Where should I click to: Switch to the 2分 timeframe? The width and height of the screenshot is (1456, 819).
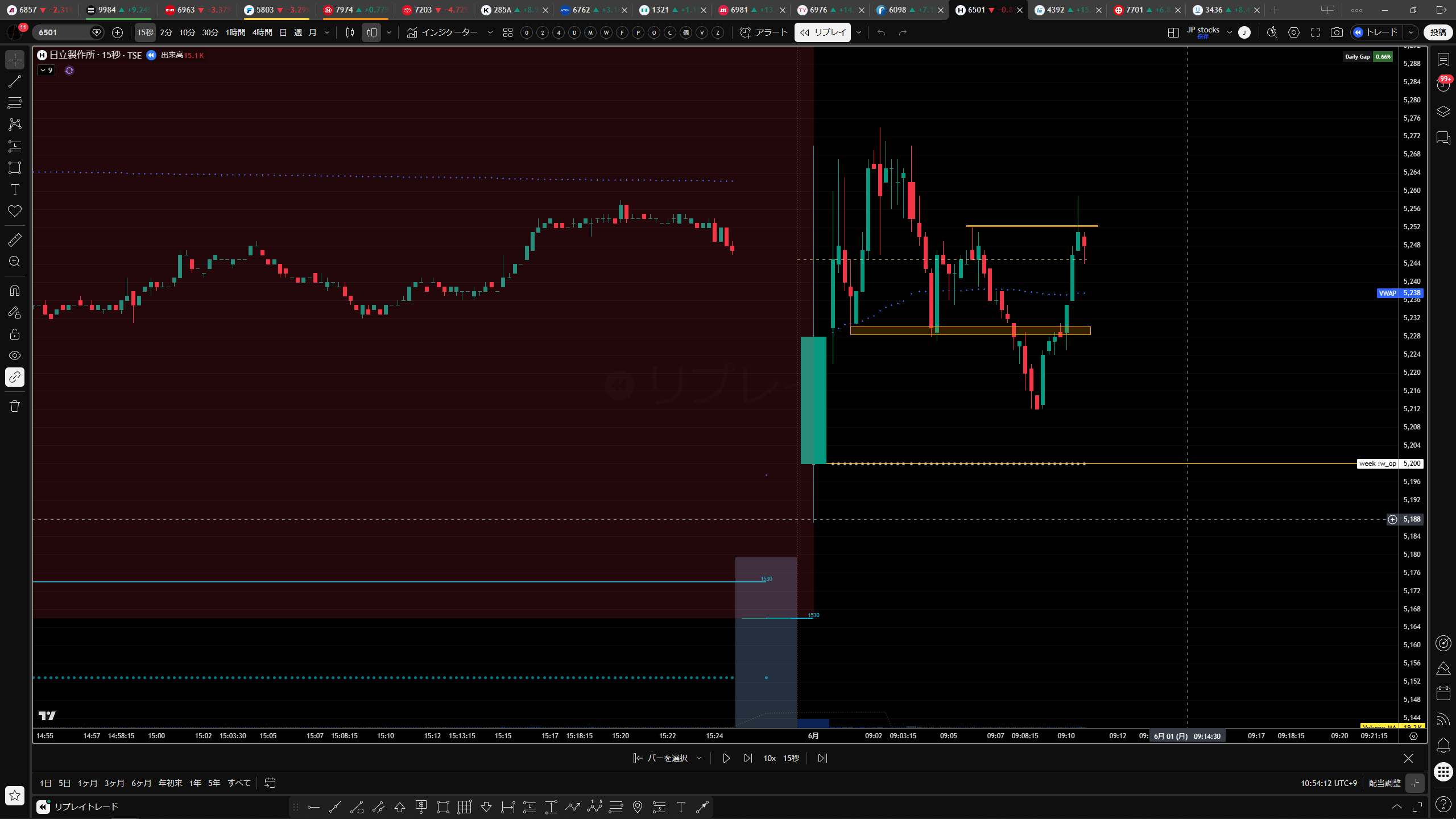point(166,32)
